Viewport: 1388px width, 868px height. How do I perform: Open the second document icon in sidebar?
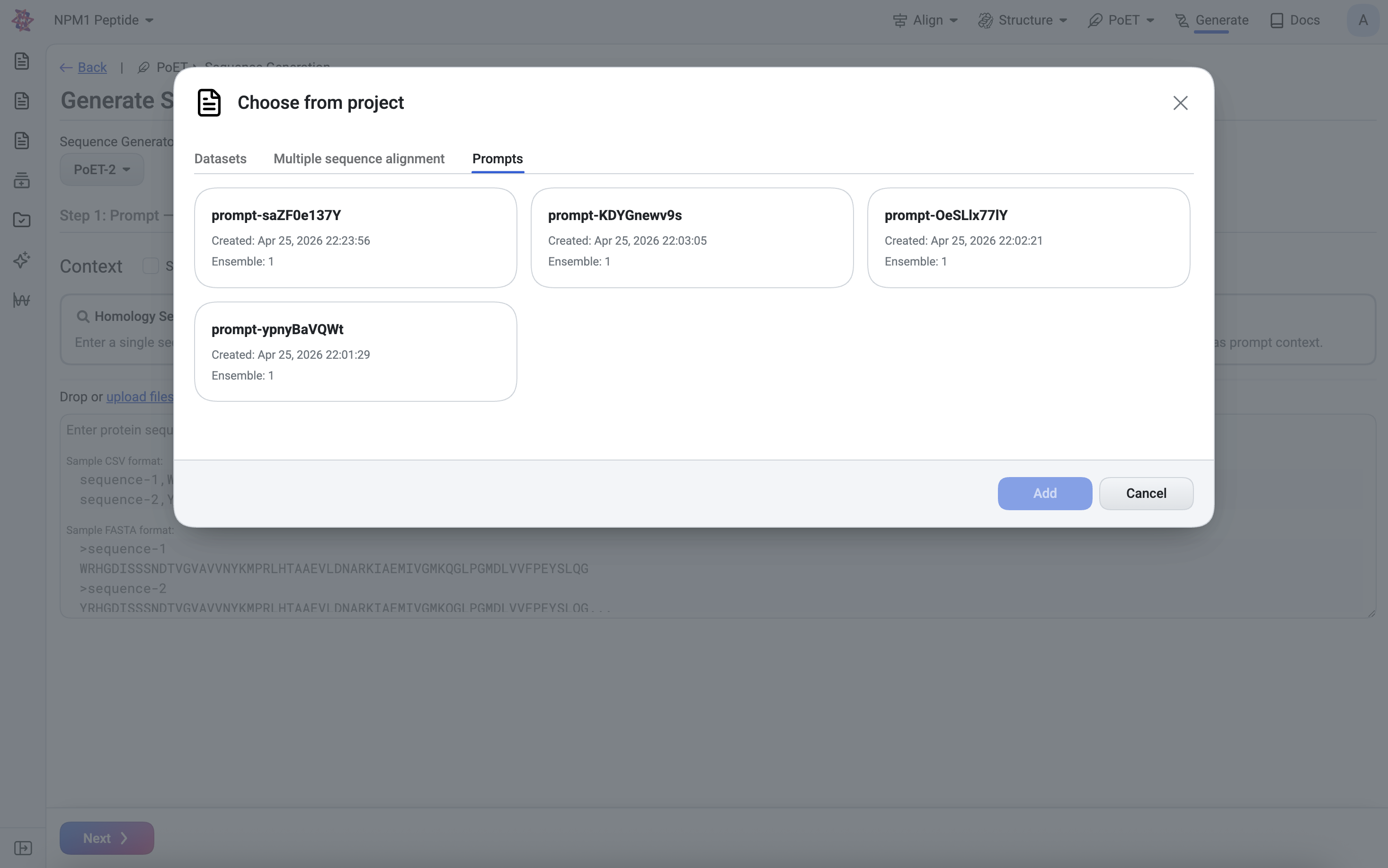pos(22,100)
